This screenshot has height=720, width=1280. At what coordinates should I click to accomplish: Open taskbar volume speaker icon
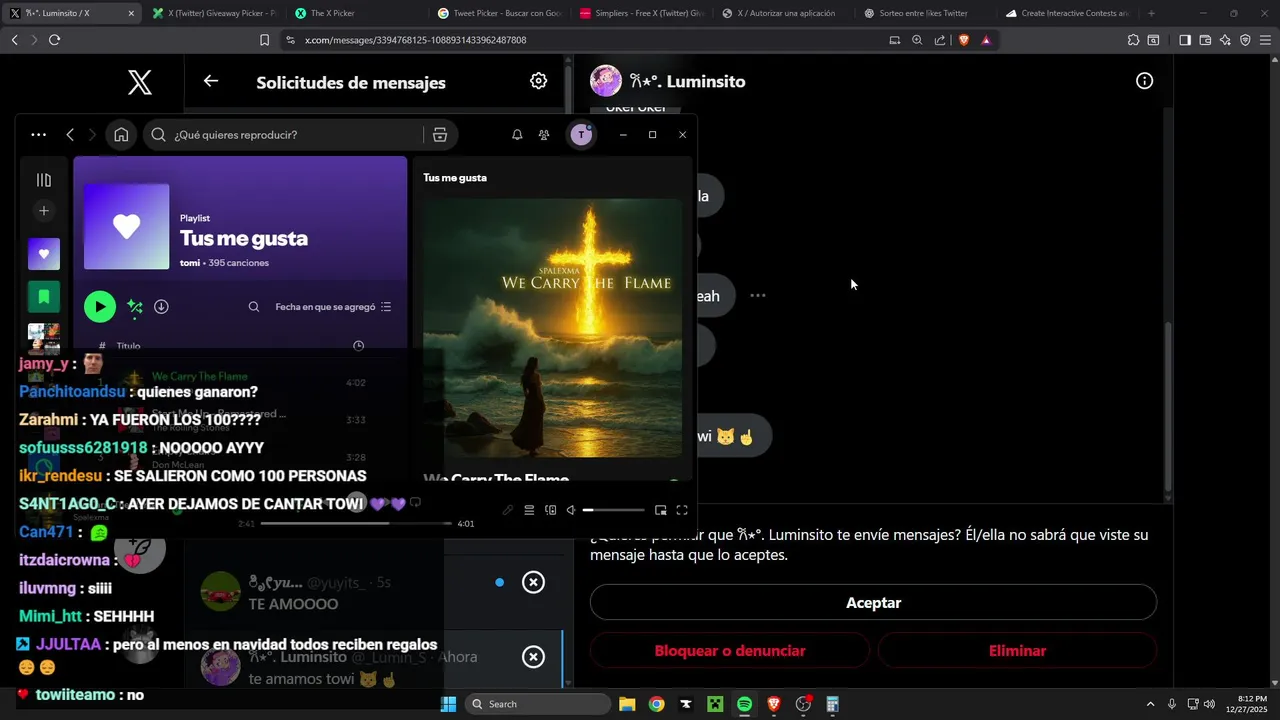pos(1209,704)
